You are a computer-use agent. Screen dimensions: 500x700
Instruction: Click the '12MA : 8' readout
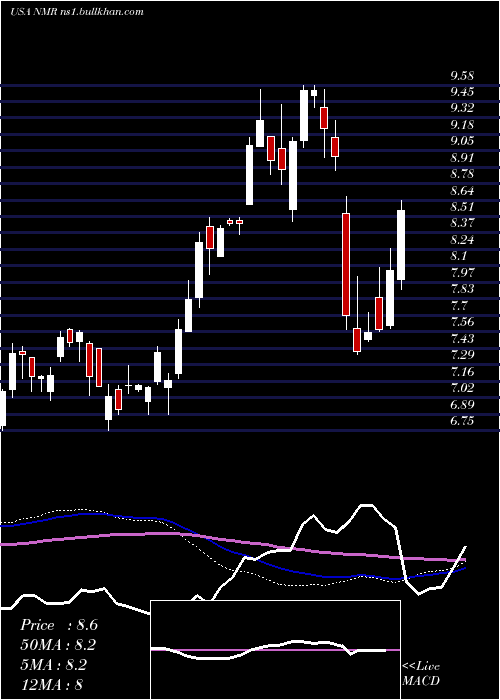click(52, 684)
